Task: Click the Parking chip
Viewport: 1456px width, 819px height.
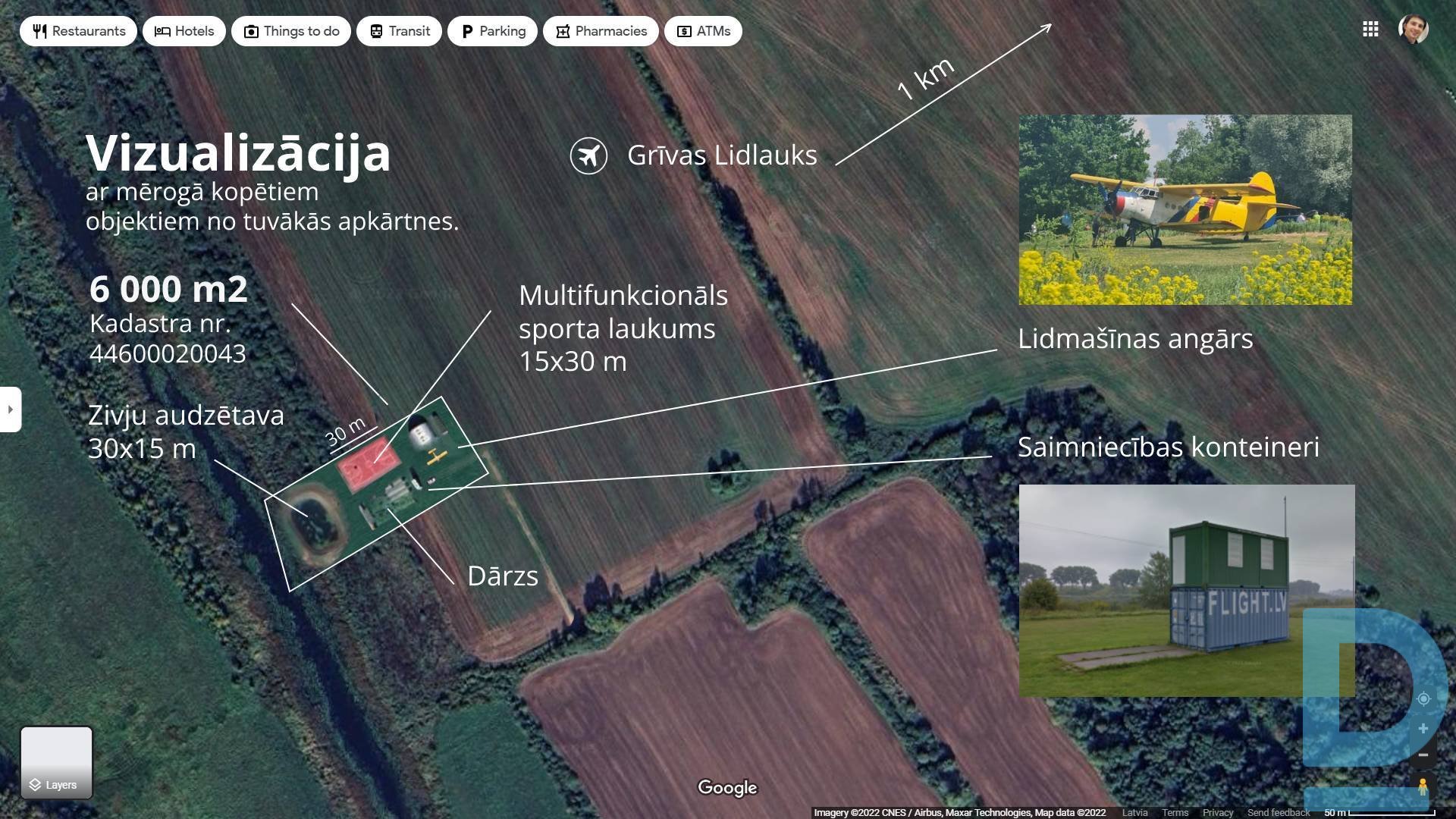Action: tap(492, 31)
